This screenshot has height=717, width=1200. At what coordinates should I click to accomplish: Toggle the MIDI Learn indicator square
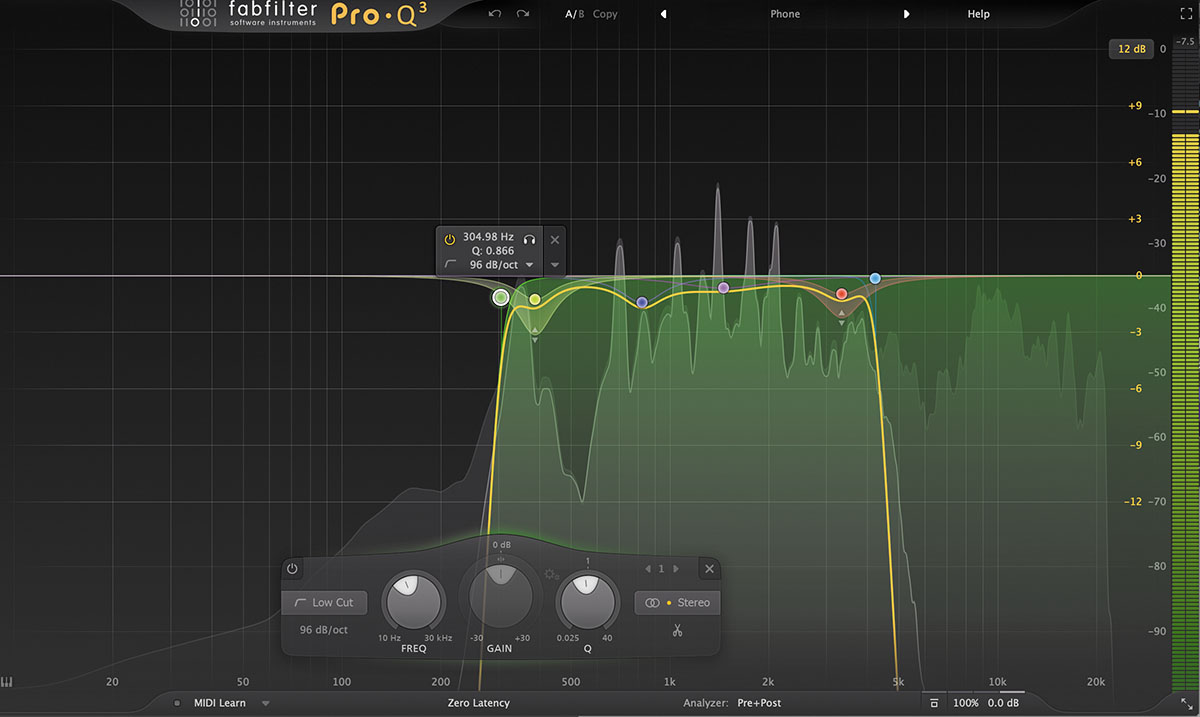[x=177, y=703]
